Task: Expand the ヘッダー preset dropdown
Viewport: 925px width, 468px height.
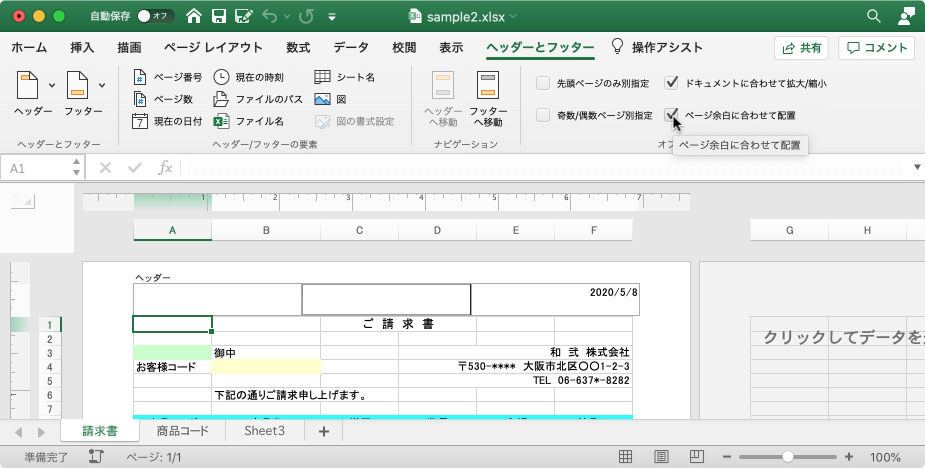Action: [x=52, y=86]
